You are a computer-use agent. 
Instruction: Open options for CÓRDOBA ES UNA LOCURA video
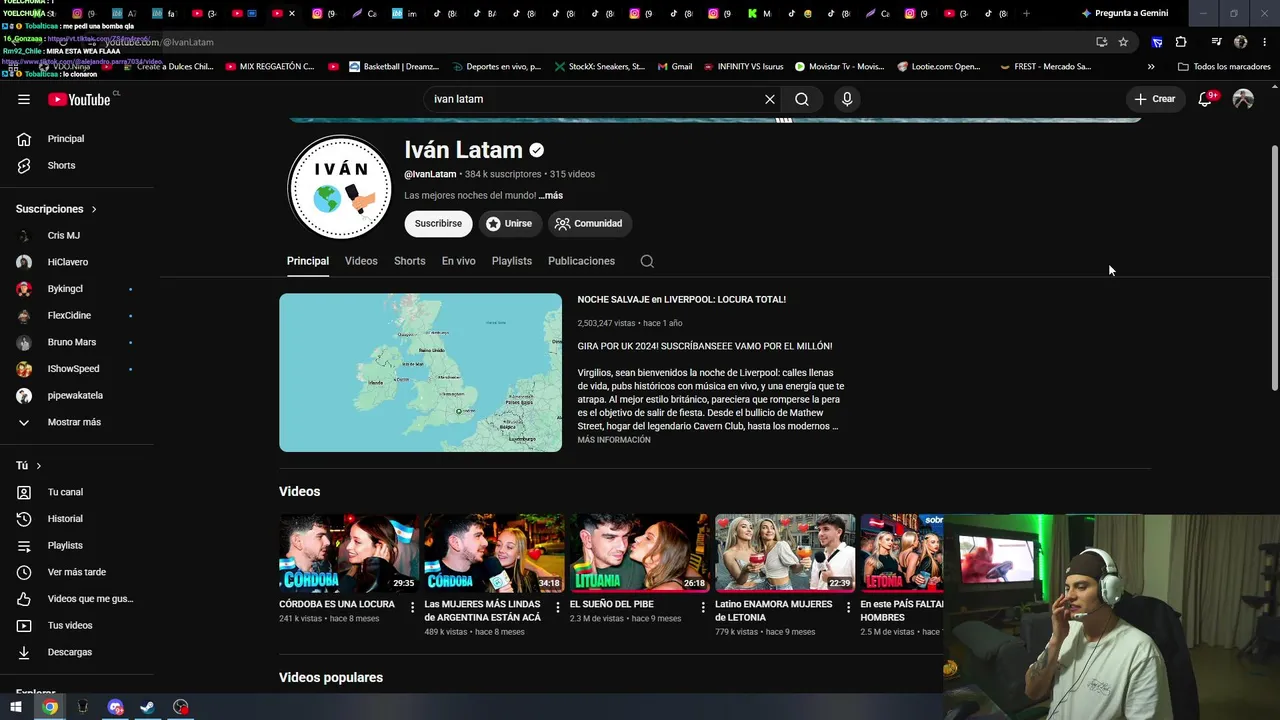click(413, 607)
